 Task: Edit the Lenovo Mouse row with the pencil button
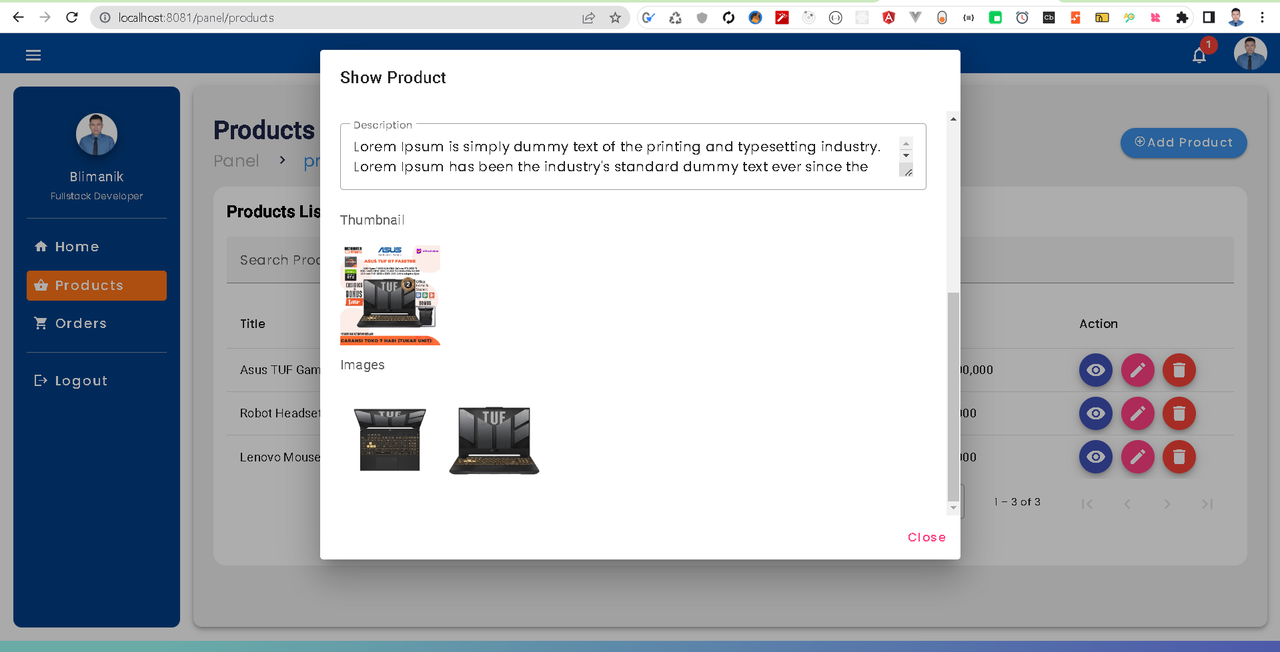1137,457
